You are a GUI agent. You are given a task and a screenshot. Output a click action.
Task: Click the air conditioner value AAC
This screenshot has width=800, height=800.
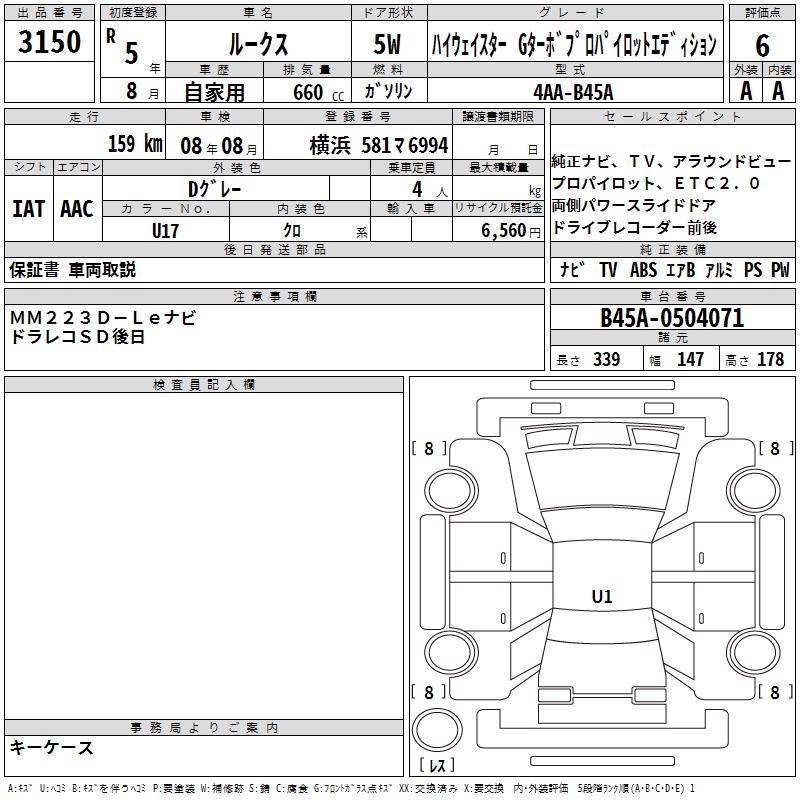tap(77, 209)
